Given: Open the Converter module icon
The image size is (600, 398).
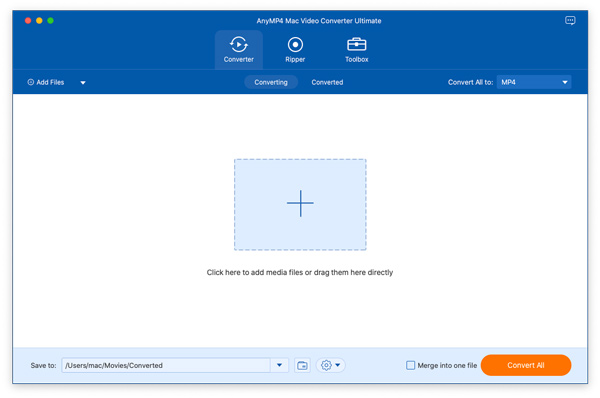Looking at the screenshot, I should [x=238, y=45].
